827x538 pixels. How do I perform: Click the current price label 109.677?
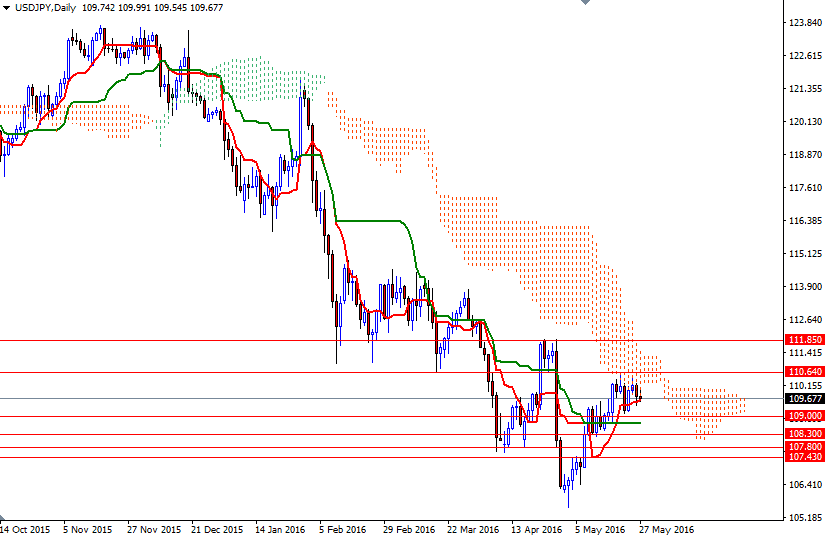click(x=804, y=399)
